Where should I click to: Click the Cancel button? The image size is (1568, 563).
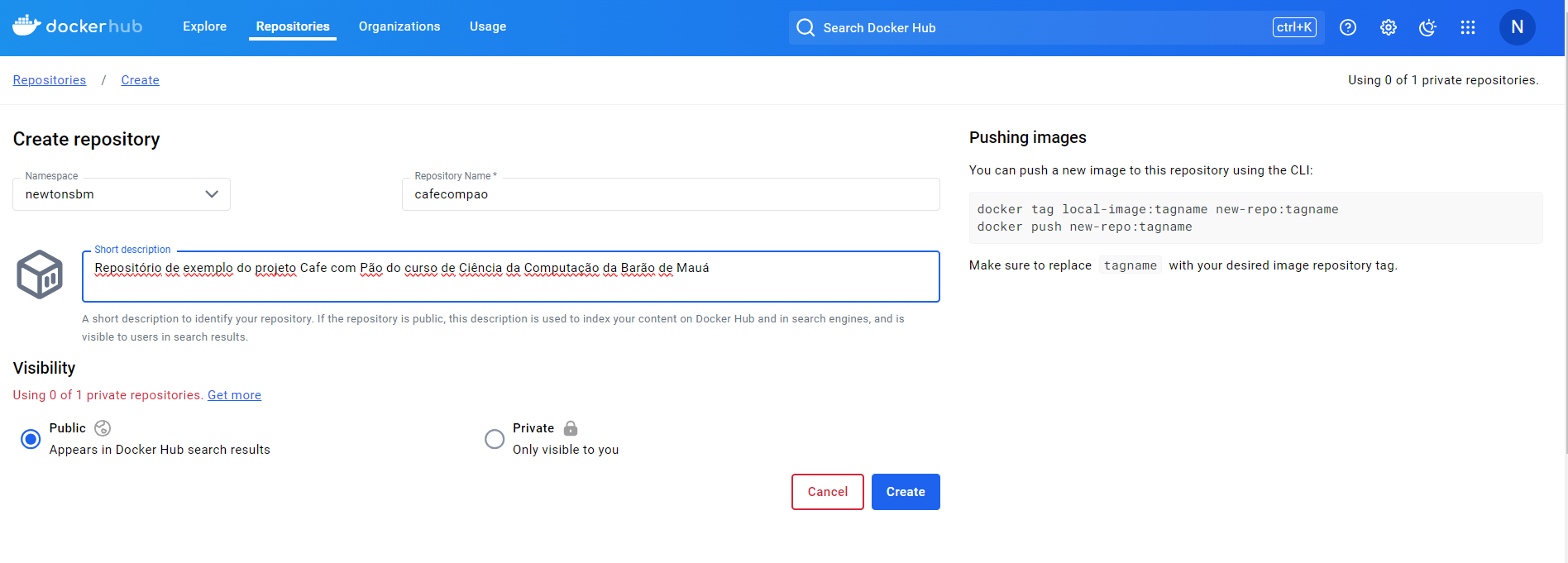828,492
